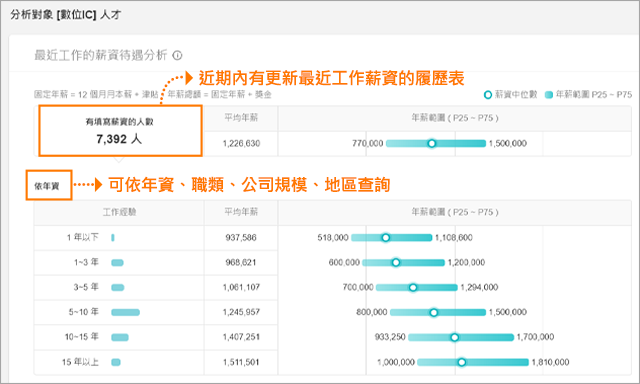The height and width of the screenshot is (384, 640).
Task: Click the median marker in the 15 年以上 row
Action: click(462, 362)
